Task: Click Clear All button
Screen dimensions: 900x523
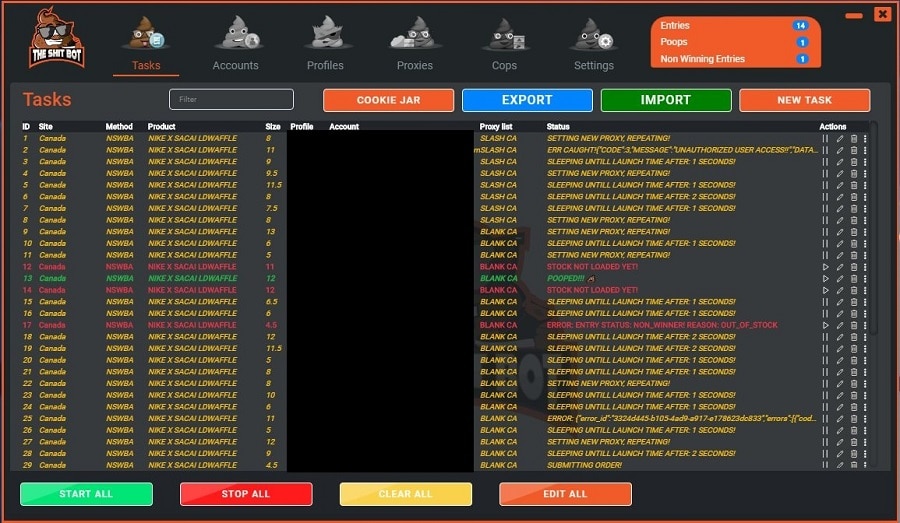Action: [405, 494]
